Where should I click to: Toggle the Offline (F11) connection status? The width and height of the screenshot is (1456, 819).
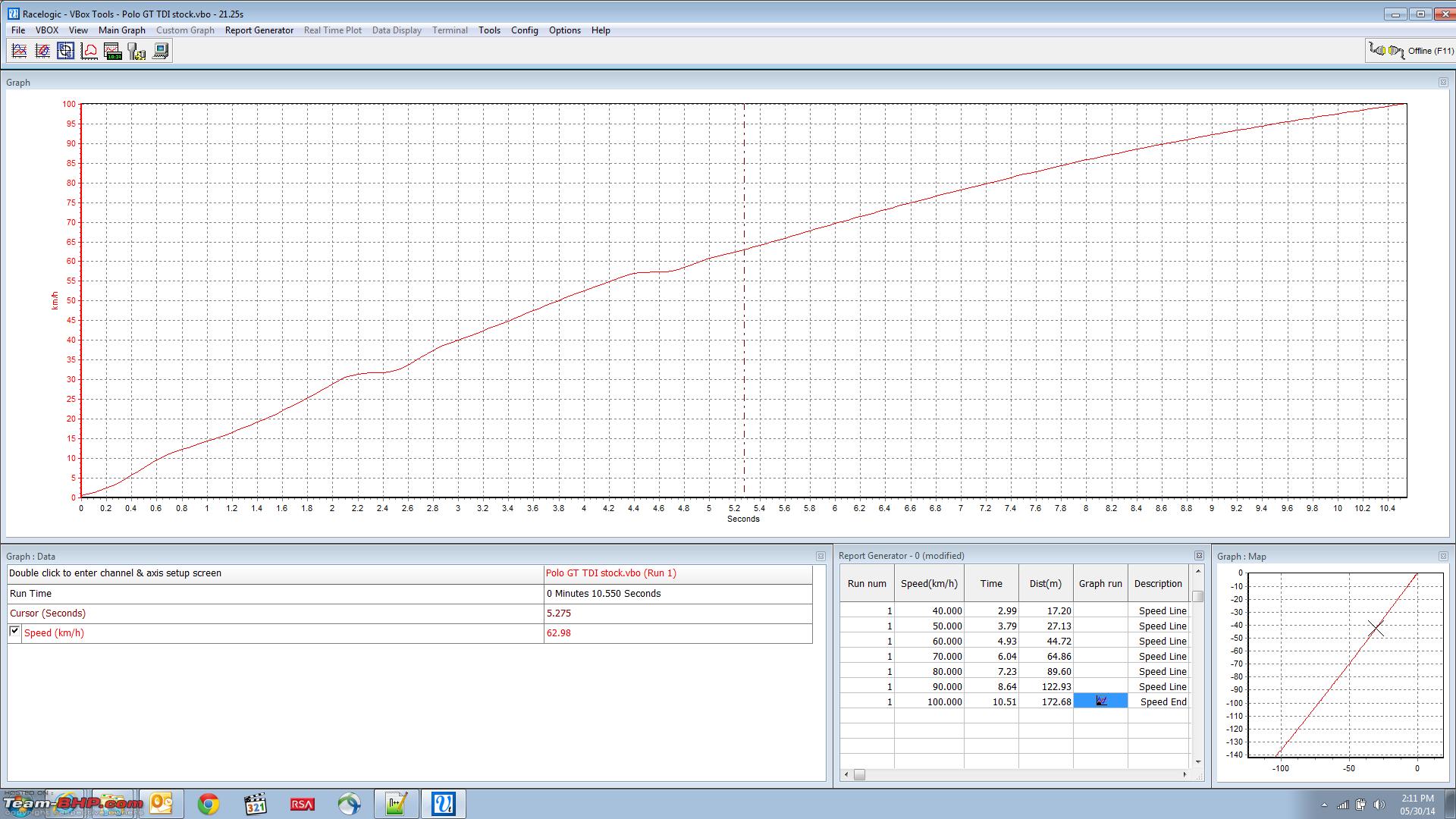(x=1410, y=51)
